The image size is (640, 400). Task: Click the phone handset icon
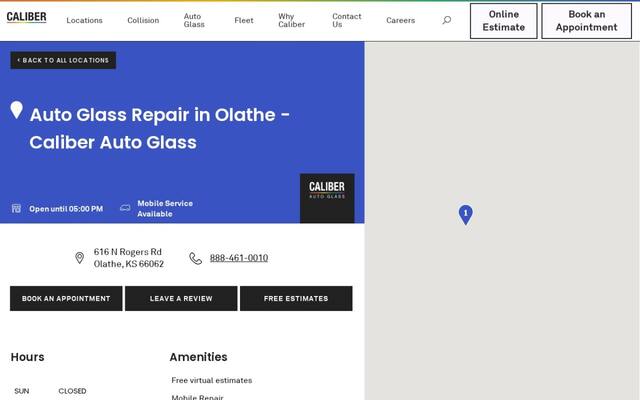tap(196, 258)
